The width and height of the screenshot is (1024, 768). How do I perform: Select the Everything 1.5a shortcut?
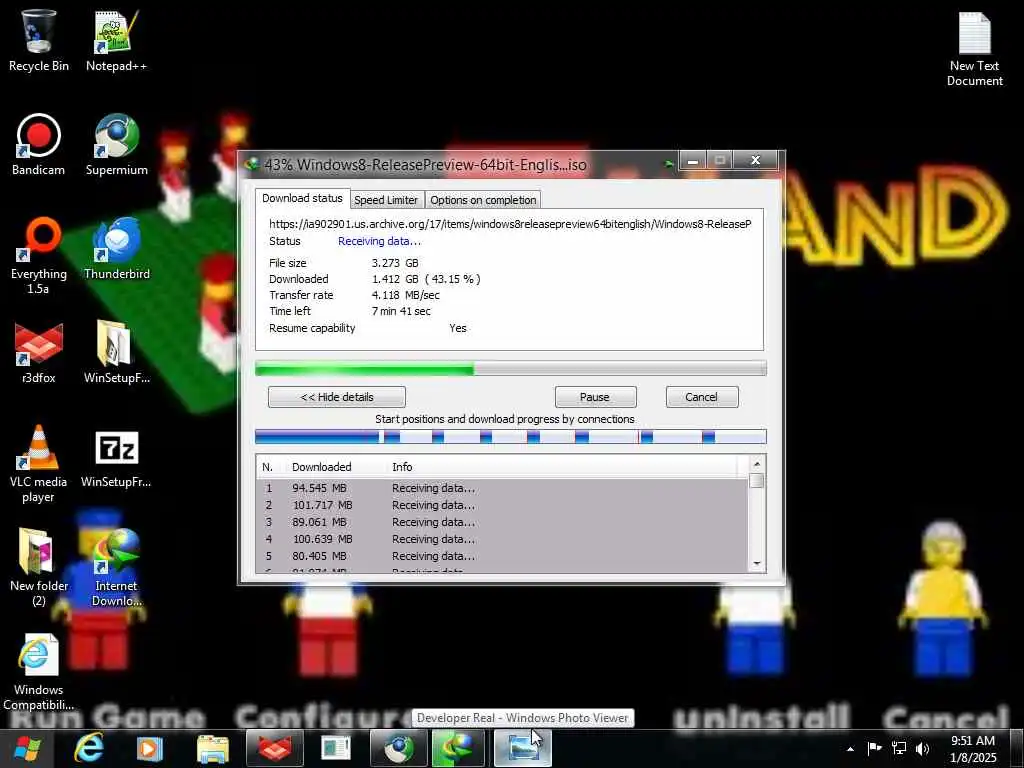tap(39, 256)
